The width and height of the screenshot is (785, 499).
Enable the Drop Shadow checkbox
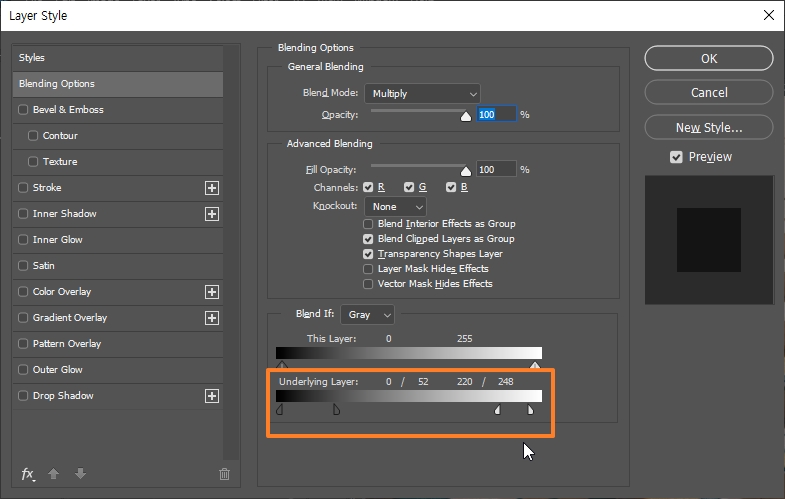pyautogui.click(x=23, y=396)
